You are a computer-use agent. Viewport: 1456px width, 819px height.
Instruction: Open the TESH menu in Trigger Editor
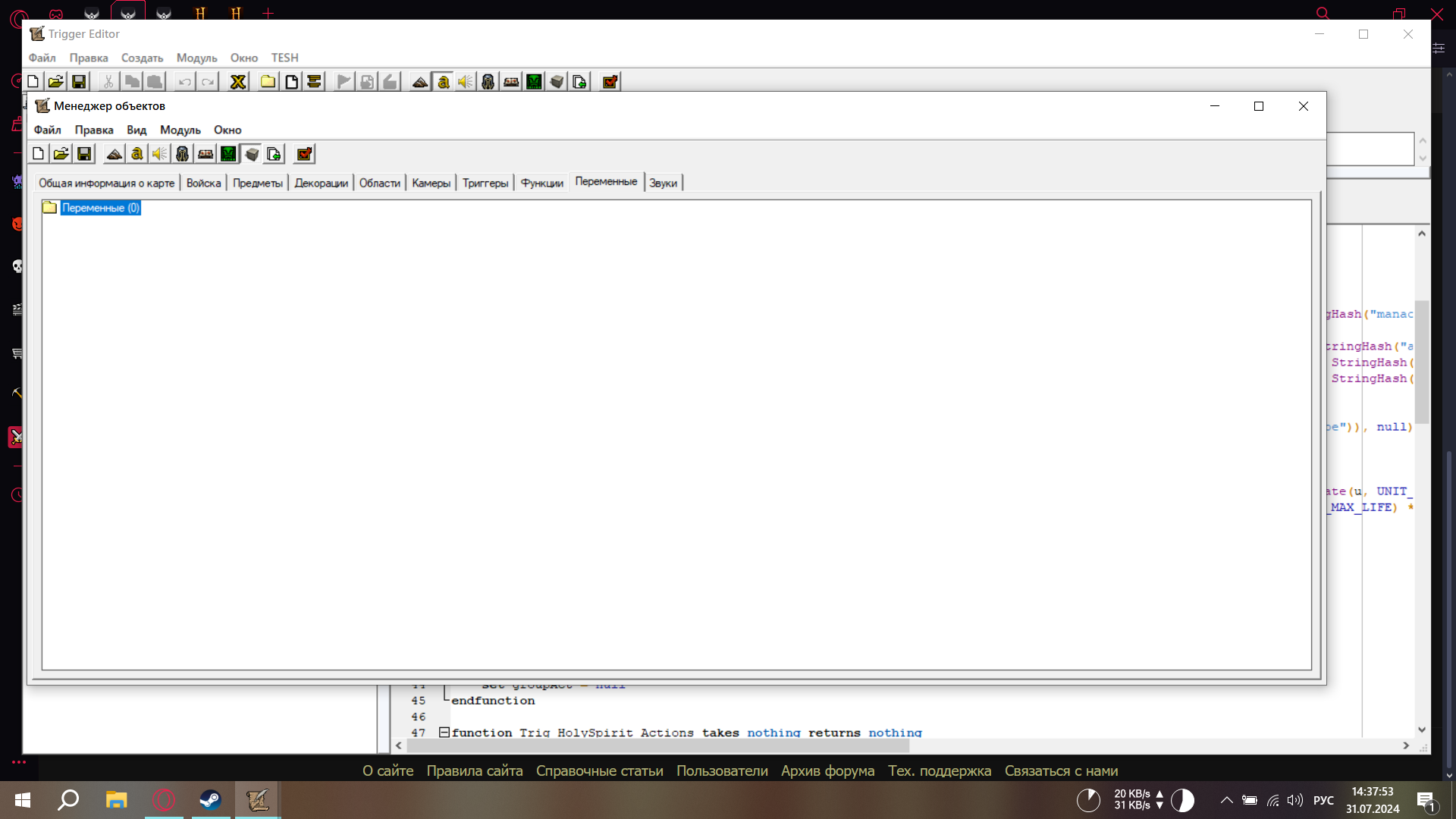tap(284, 58)
